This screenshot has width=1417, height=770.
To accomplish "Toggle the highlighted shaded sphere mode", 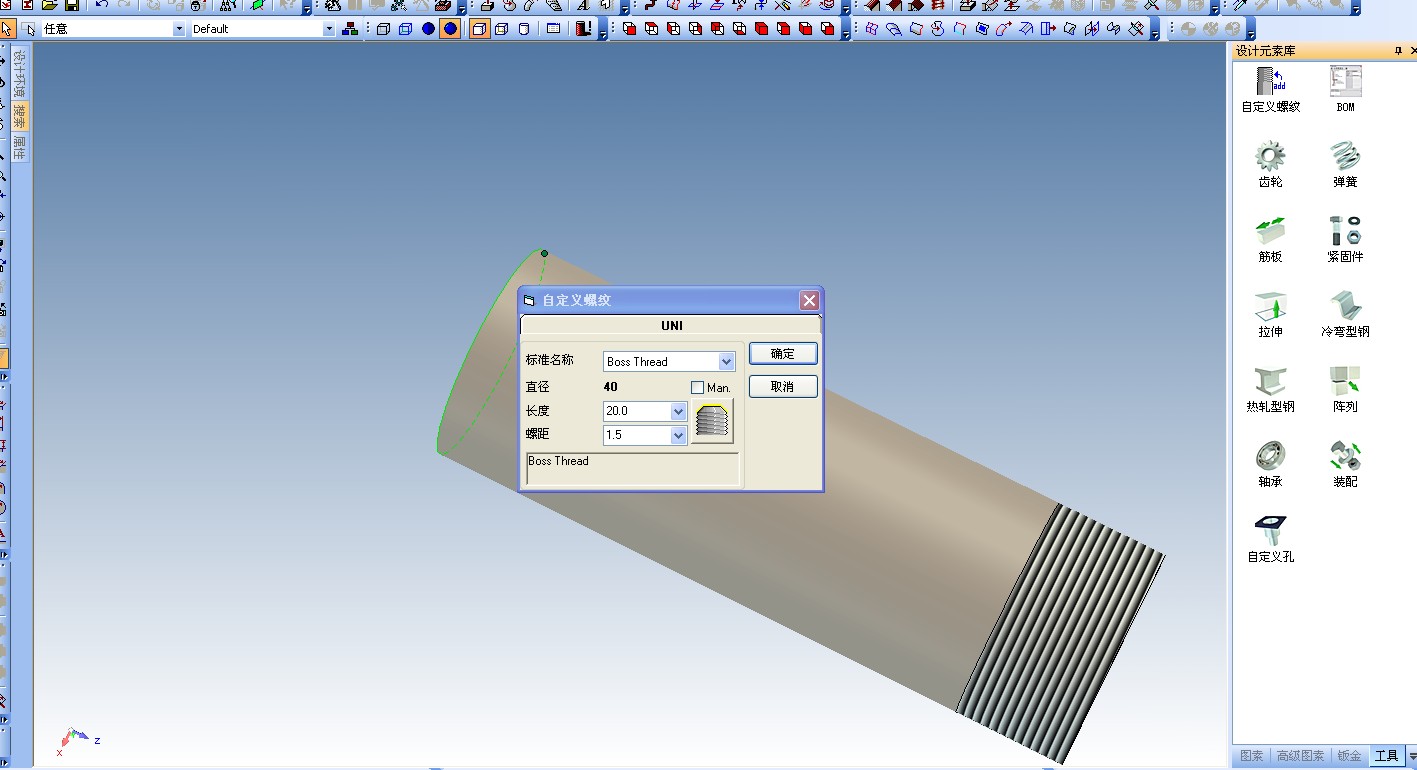I will 450,29.
